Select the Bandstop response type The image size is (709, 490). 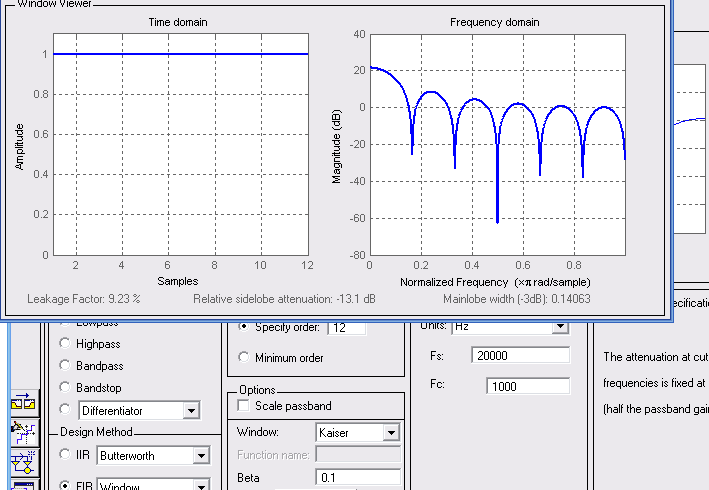click(x=65, y=387)
